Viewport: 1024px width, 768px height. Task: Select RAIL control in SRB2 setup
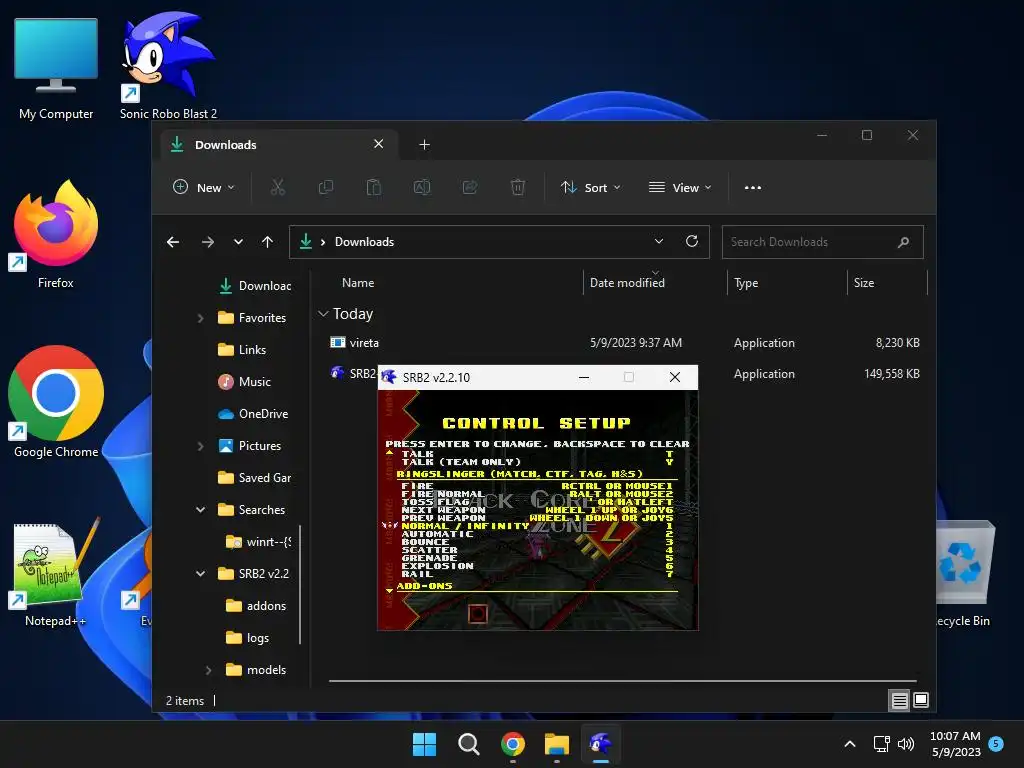pos(417,574)
